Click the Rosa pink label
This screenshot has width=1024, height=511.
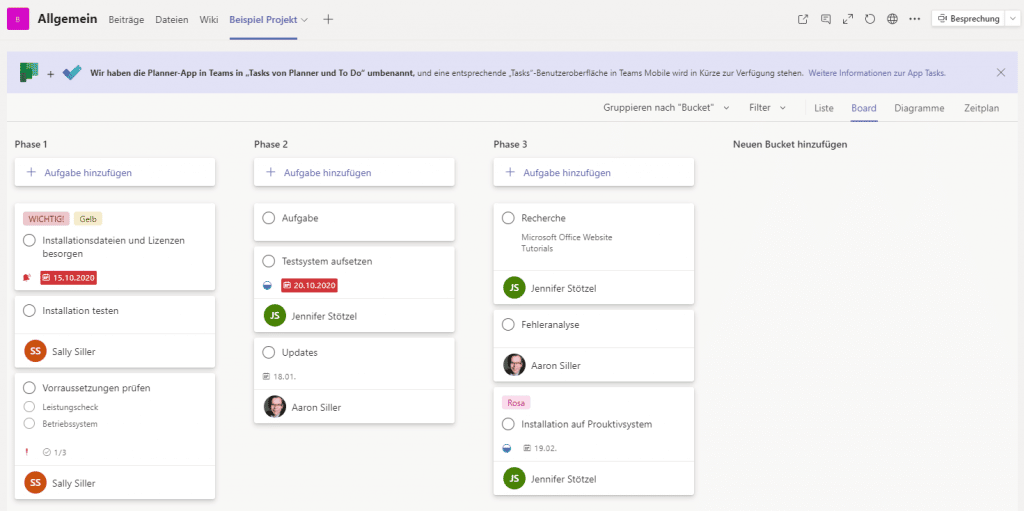tap(516, 403)
